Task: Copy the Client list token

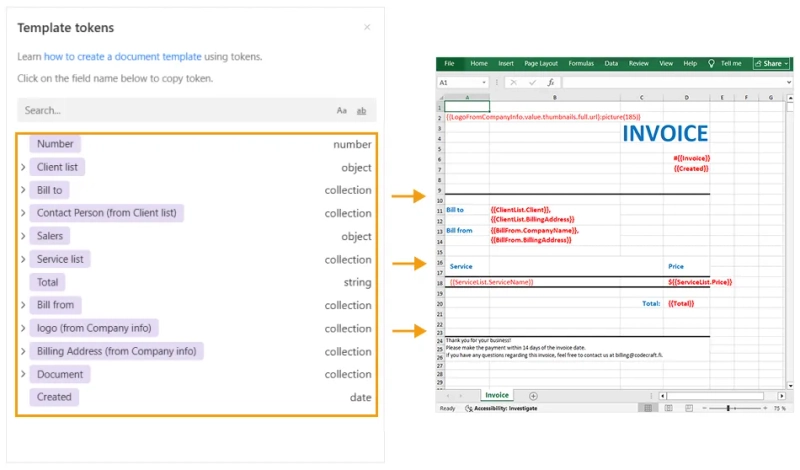Action: click(57, 167)
